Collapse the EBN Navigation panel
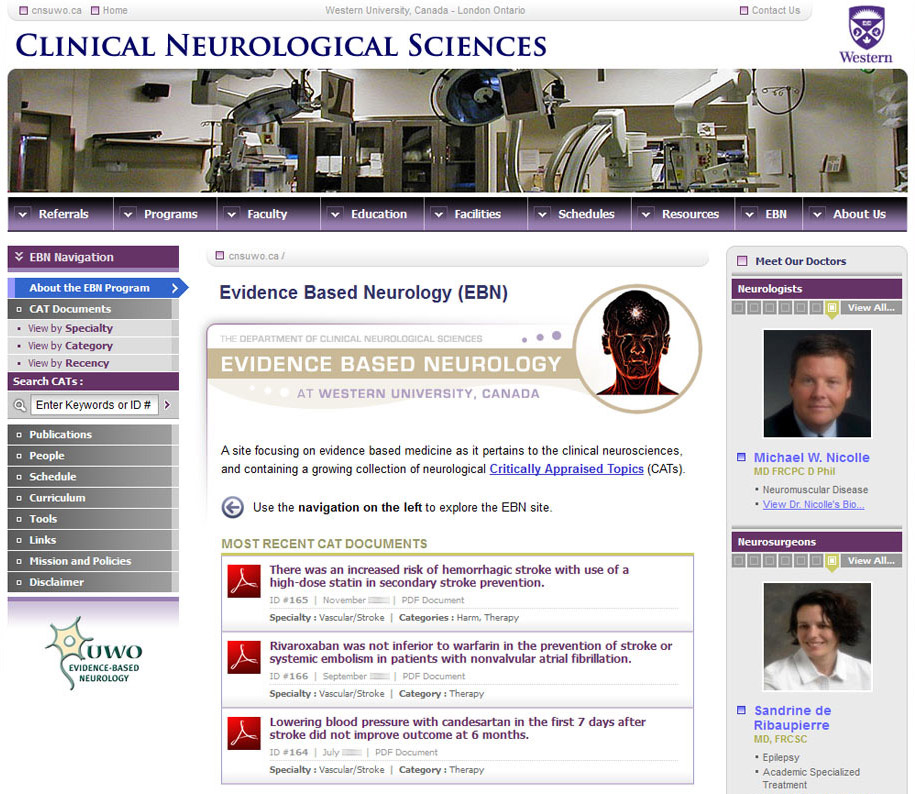This screenshot has width=915, height=794. [19, 257]
